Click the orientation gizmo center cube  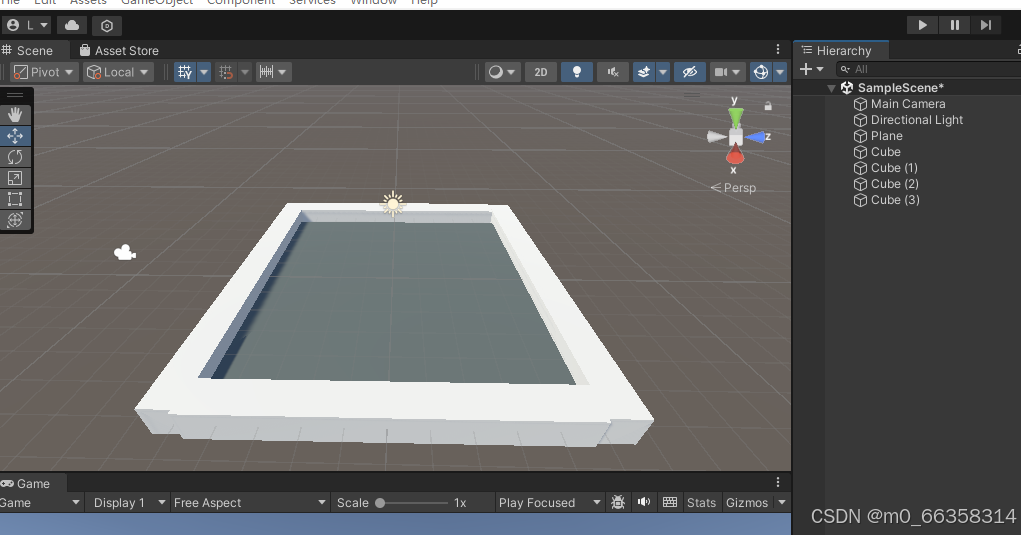point(736,137)
